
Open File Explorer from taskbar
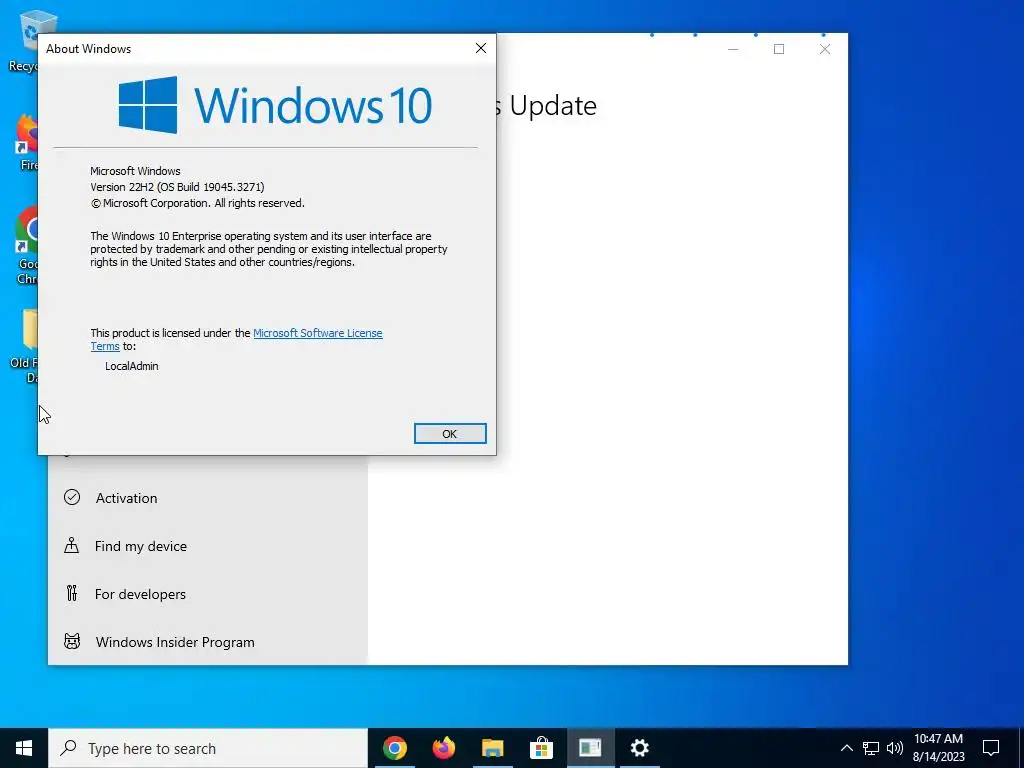pyautogui.click(x=492, y=748)
